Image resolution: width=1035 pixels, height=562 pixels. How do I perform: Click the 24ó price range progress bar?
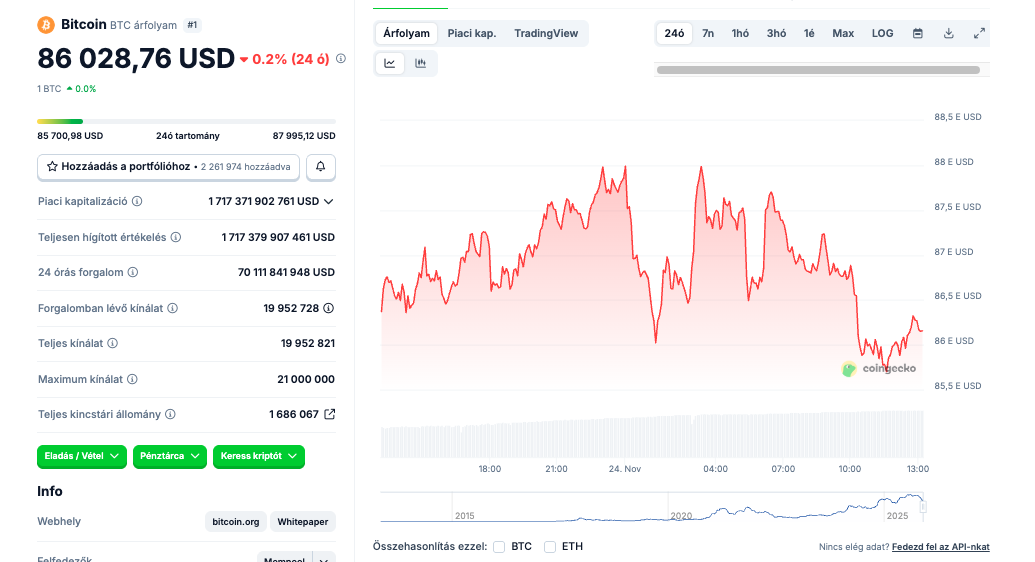(186, 122)
